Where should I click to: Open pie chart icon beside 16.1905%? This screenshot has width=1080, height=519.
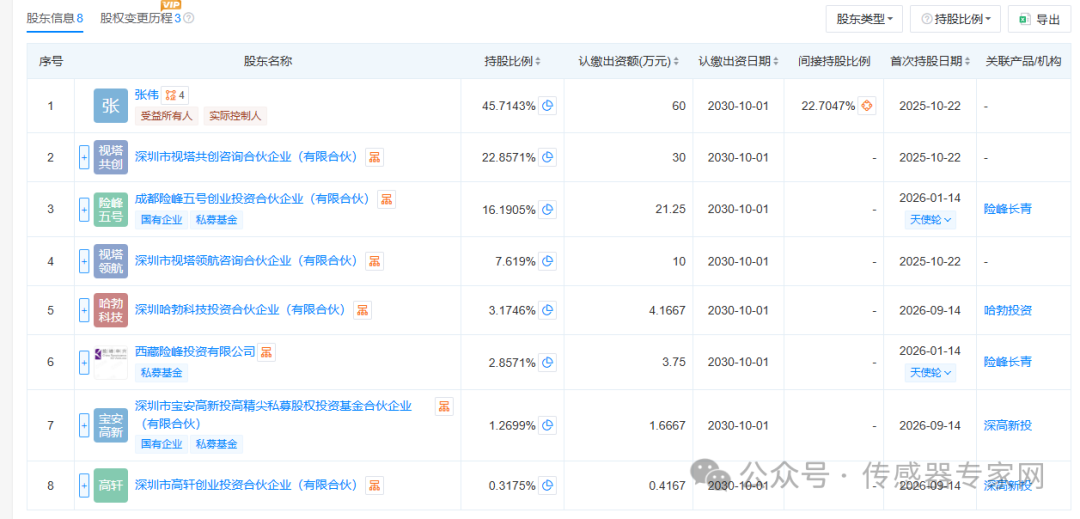(x=548, y=209)
